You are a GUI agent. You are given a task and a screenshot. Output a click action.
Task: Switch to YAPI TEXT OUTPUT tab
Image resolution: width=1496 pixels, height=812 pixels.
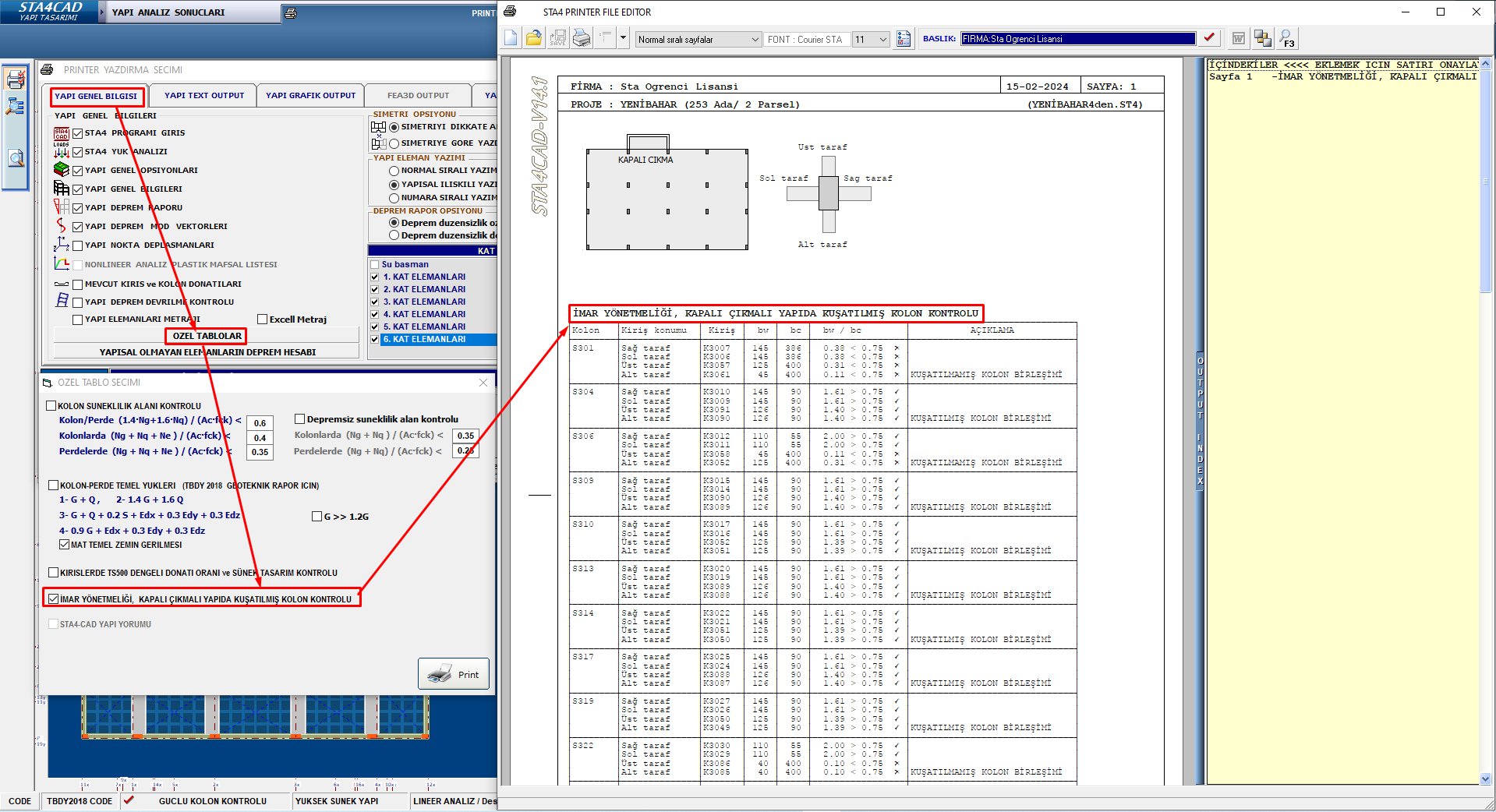point(204,96)
